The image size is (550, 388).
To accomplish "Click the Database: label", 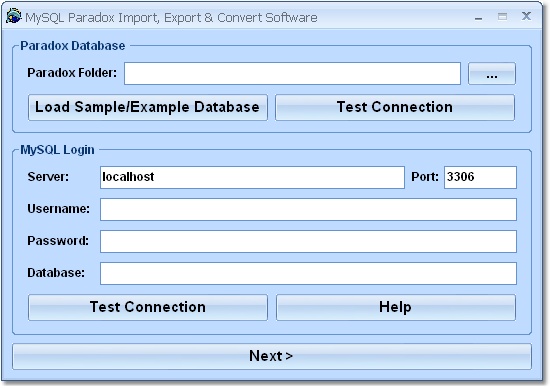I will pos(56,273).
